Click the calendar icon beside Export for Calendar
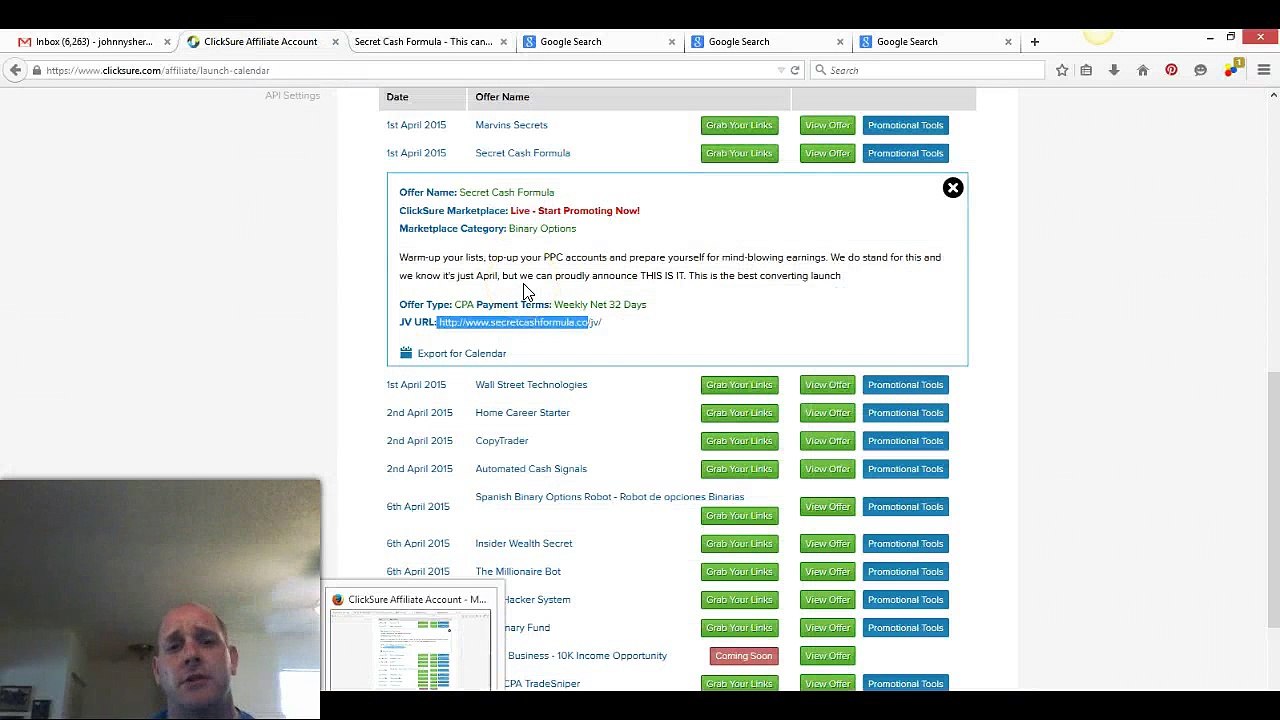This screenshot has height=720, width=1280. point(406,353)
